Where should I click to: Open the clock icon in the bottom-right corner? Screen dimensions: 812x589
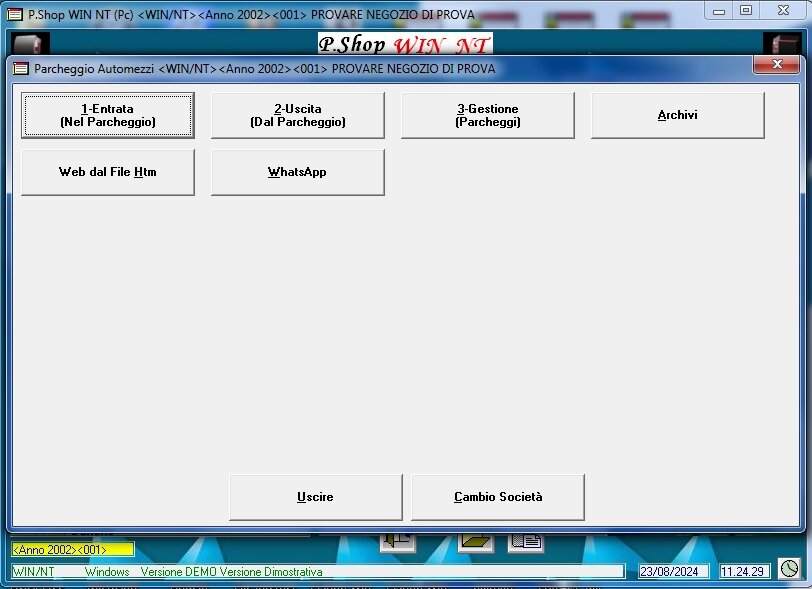click(x=789, y=569)
